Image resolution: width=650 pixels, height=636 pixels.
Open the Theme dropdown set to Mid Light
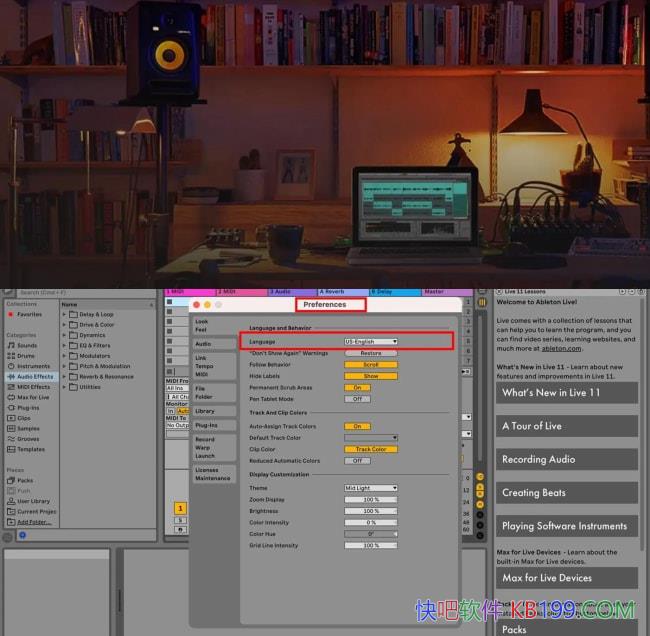click(x=370, y=488)
